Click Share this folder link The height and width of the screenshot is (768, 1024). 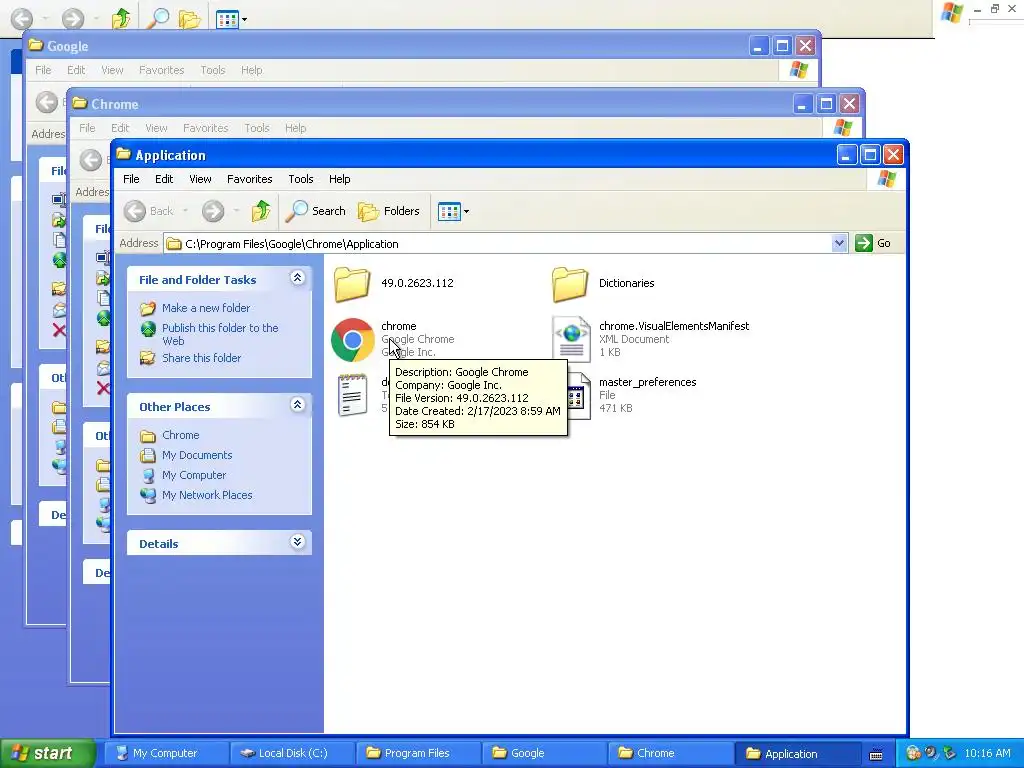(x=201, y=358)
